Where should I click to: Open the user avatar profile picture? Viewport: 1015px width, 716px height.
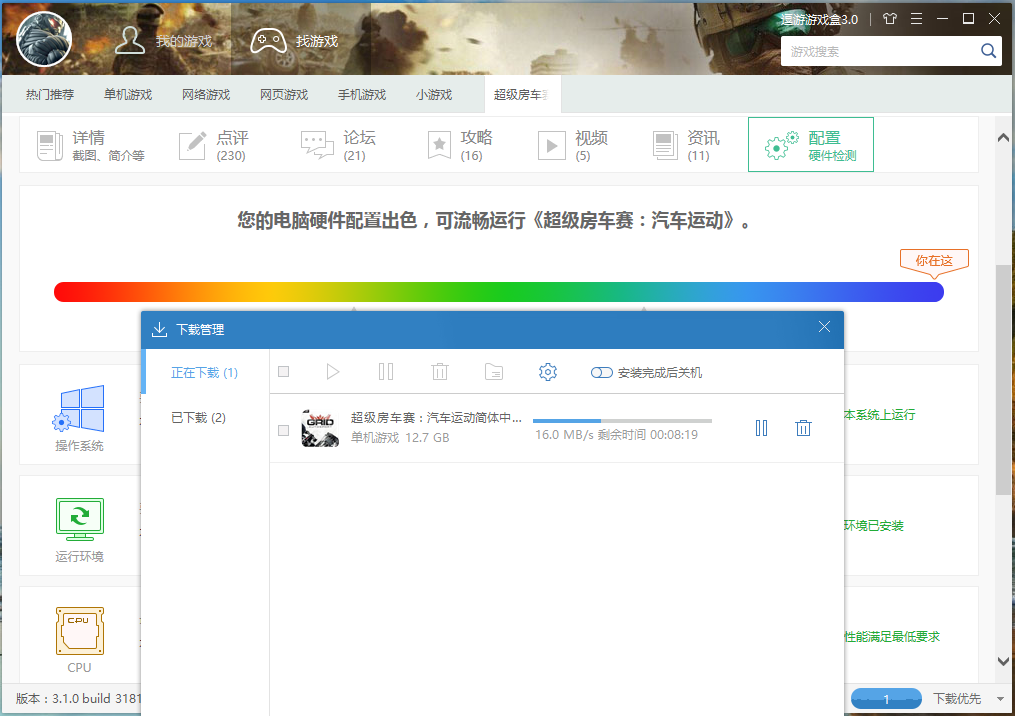tap(44, 39)
